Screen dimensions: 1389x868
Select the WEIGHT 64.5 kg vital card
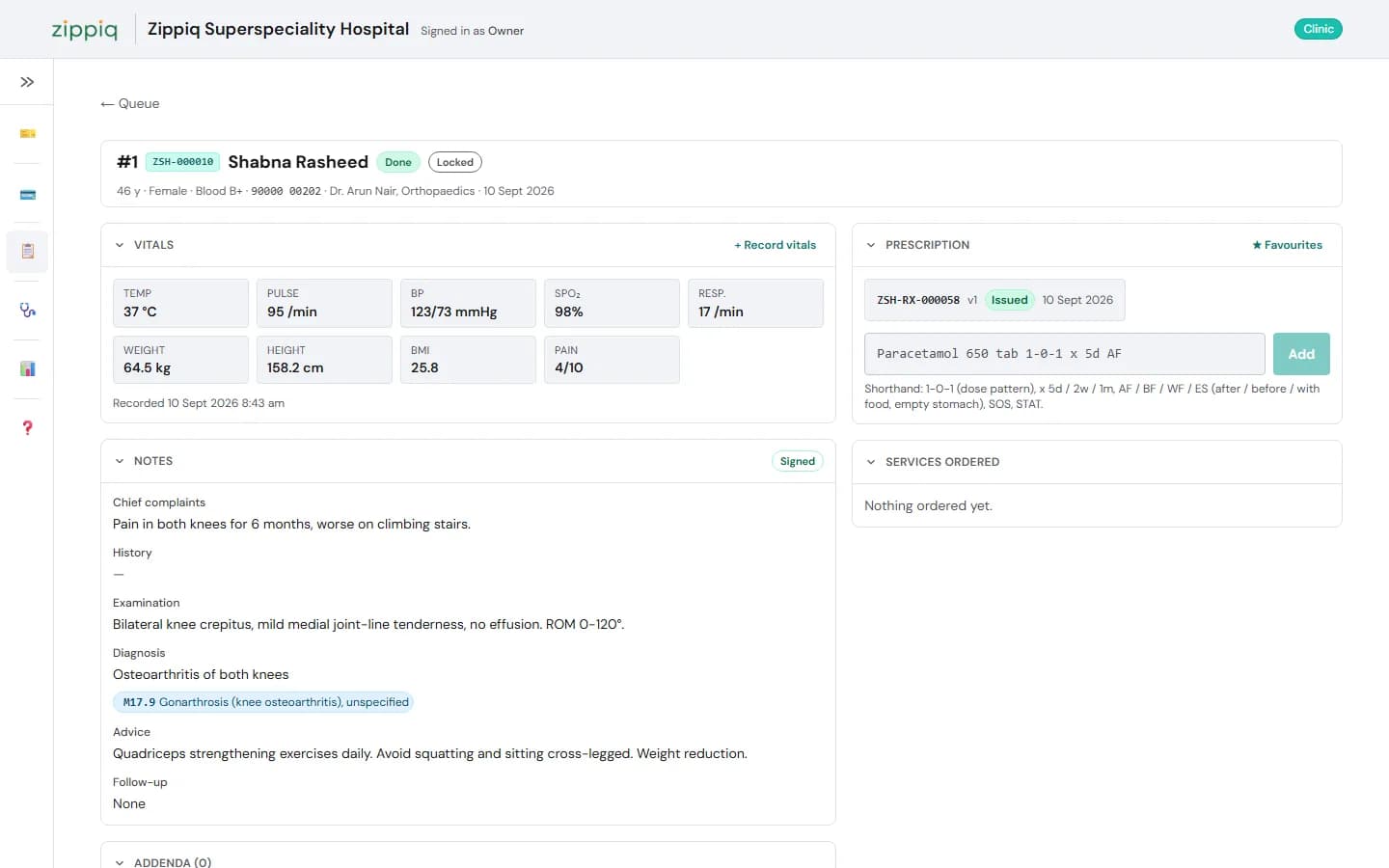(x=180, y=360)
